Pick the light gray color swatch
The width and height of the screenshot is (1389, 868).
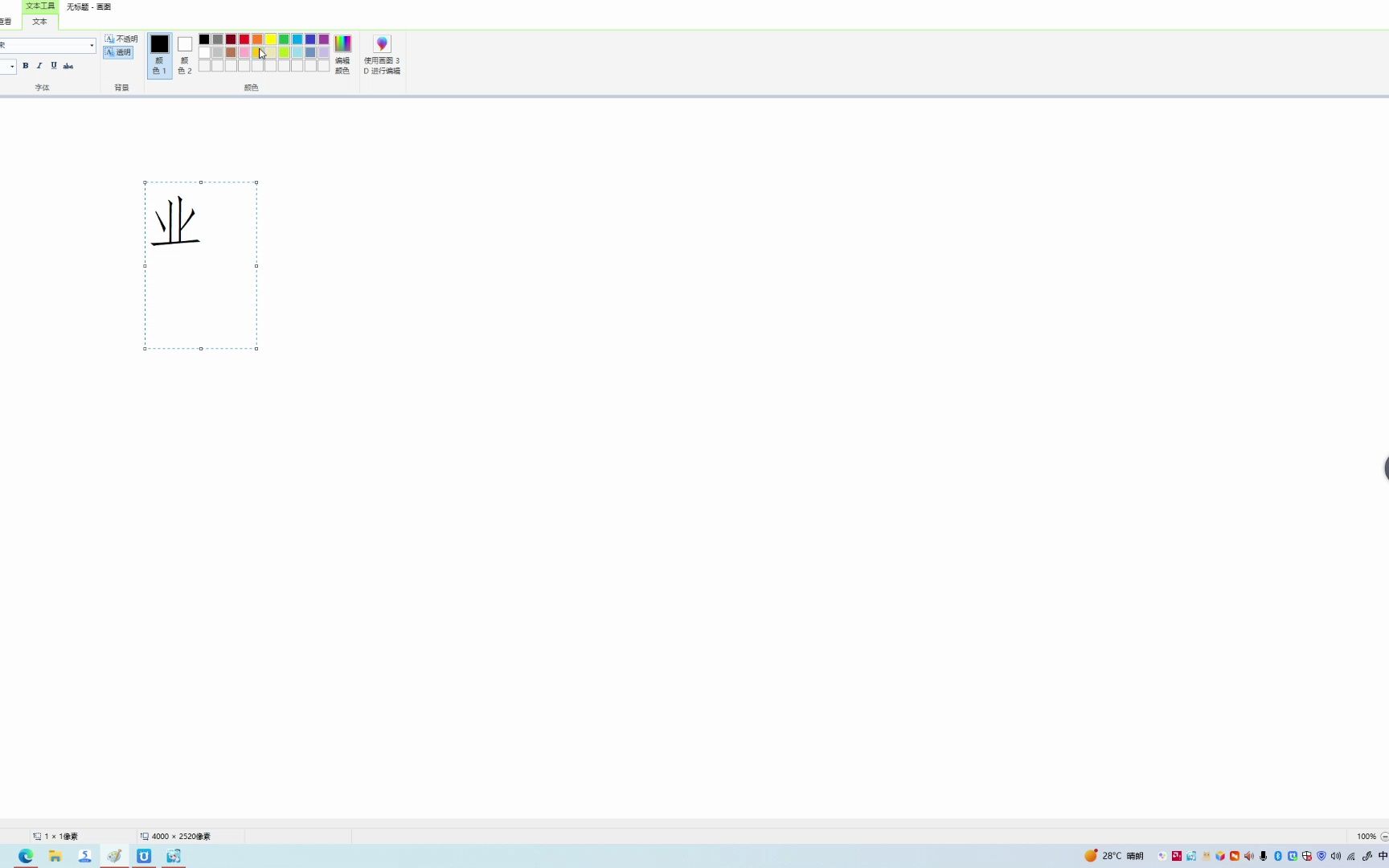click(218, 52)
